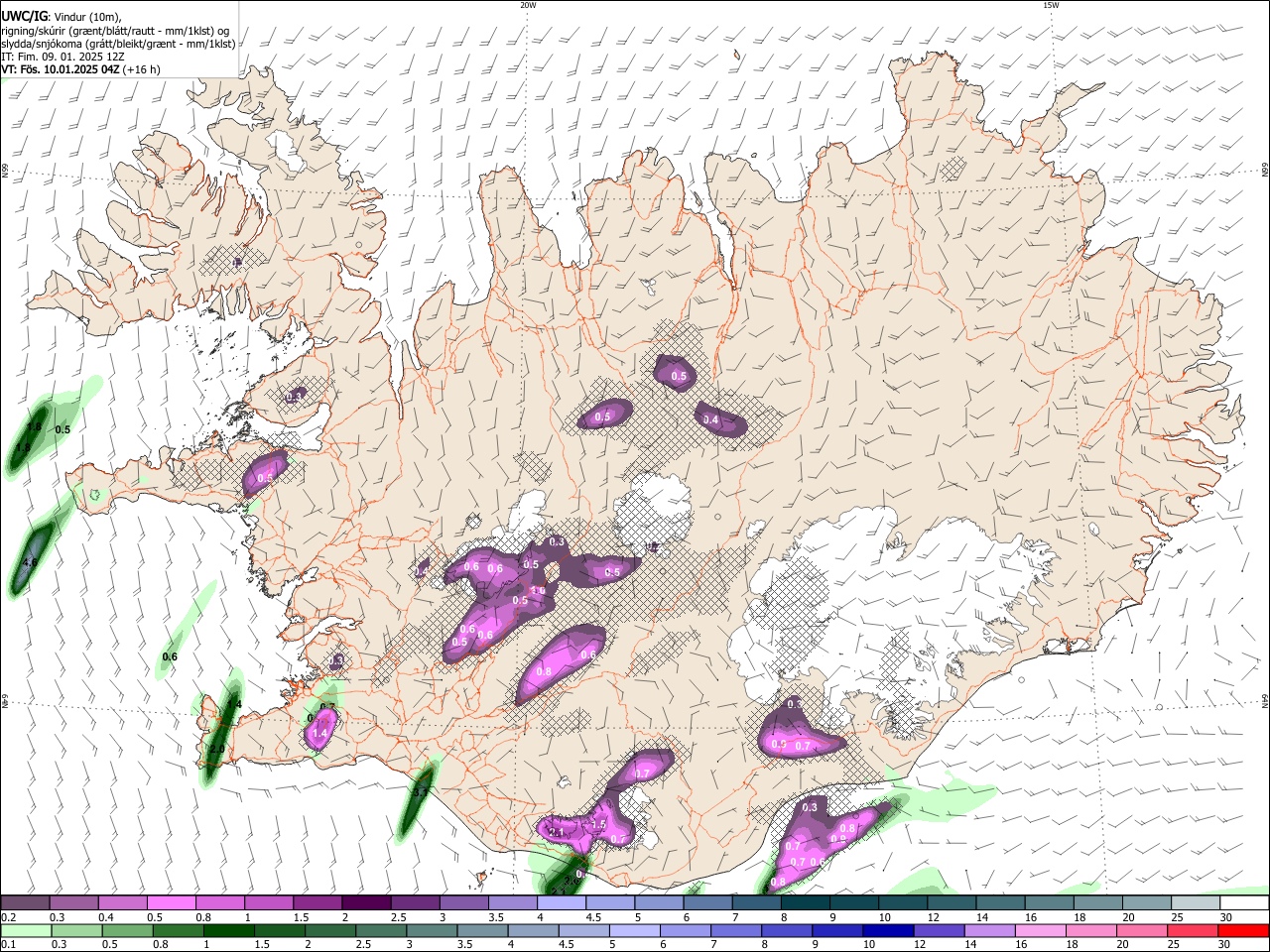This screenshot has width=1270, height=952.
Task: Click the '4.8' precipitation value over the western sea
Action: 30,563
